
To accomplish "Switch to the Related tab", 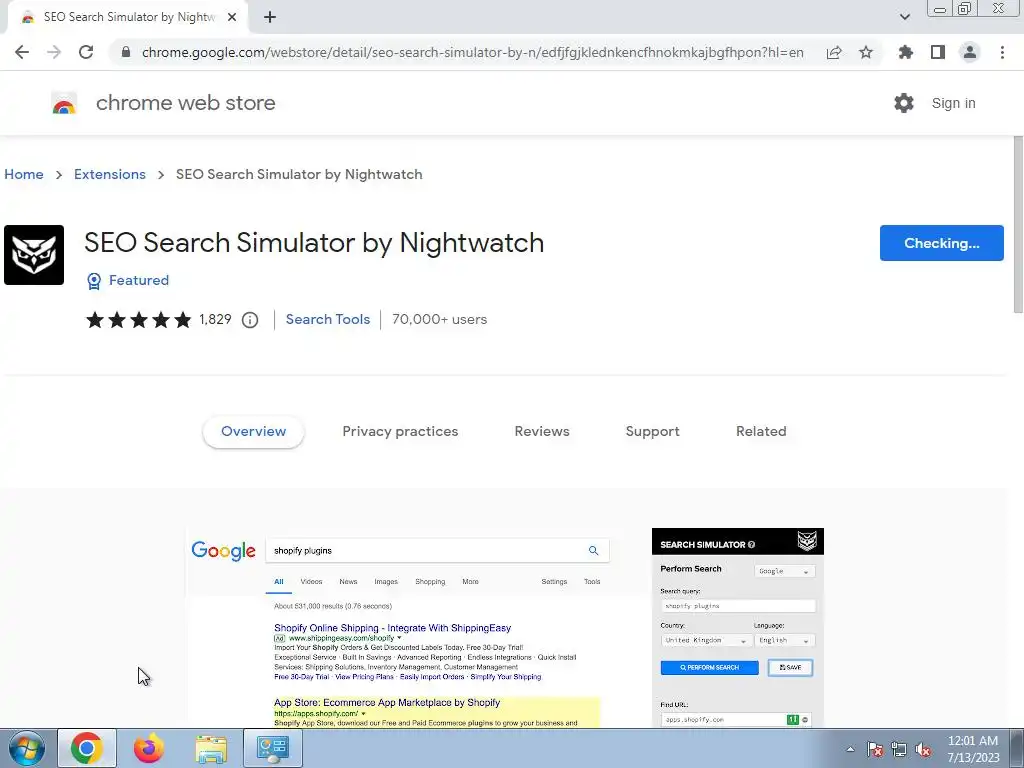I will [761, 432].
